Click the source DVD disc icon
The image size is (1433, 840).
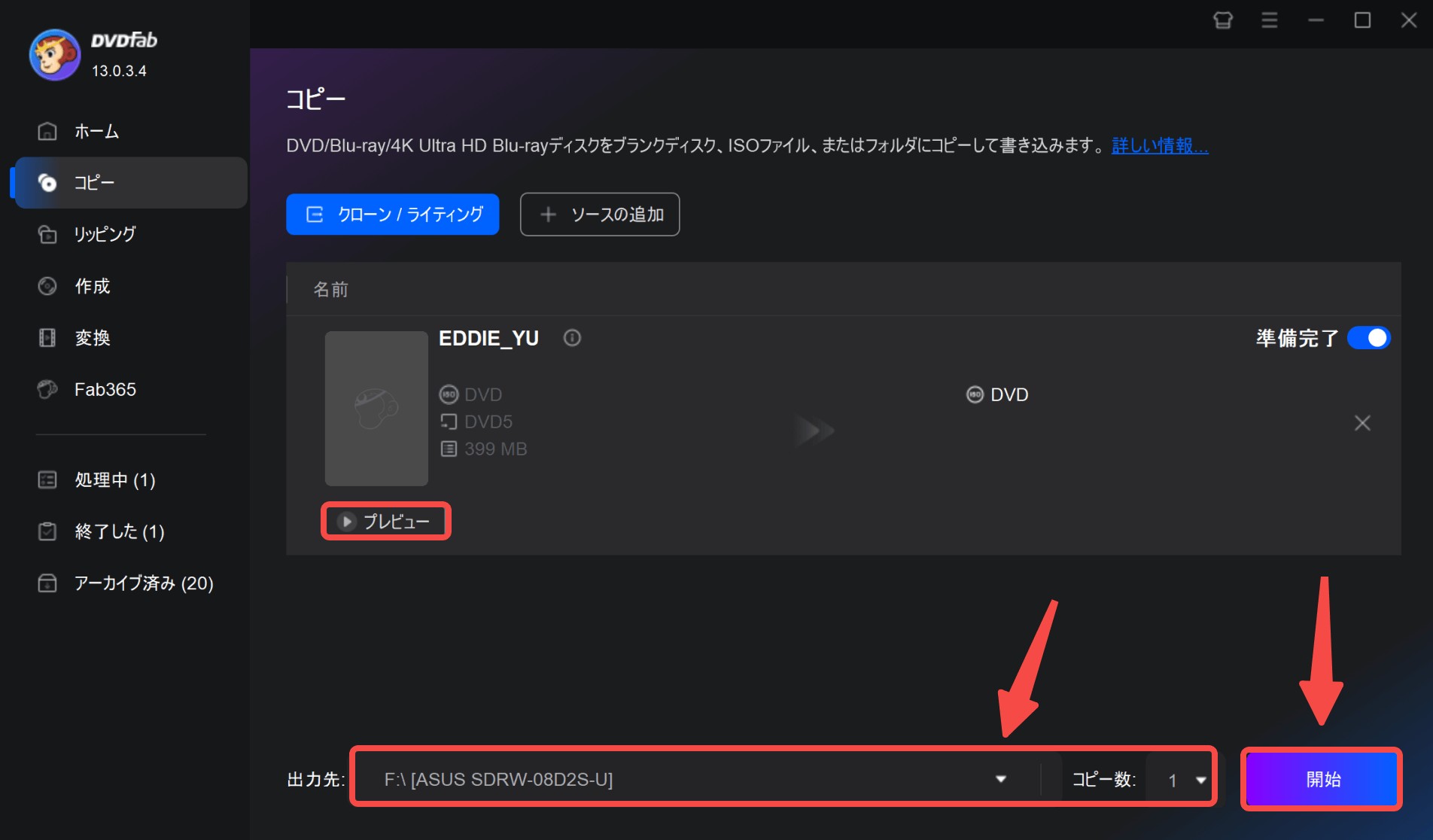[x=449, y=394]
